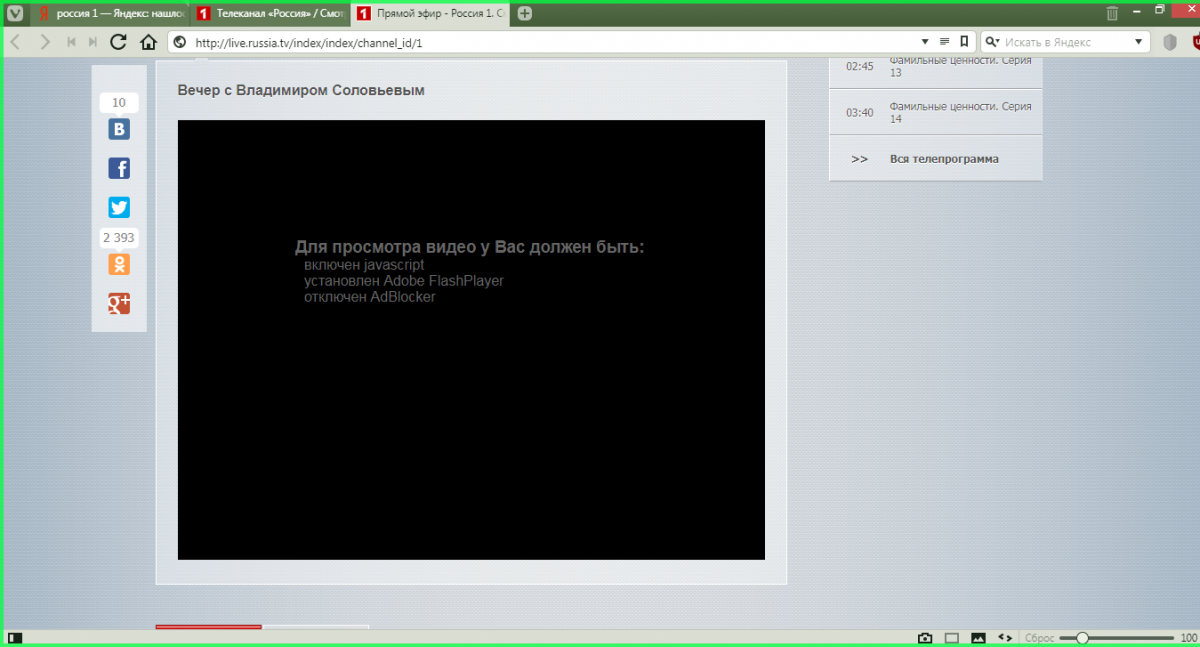Capture a page screenshot with camera icon
Viewport: 1200px width, 647px height.
[925, 638]
